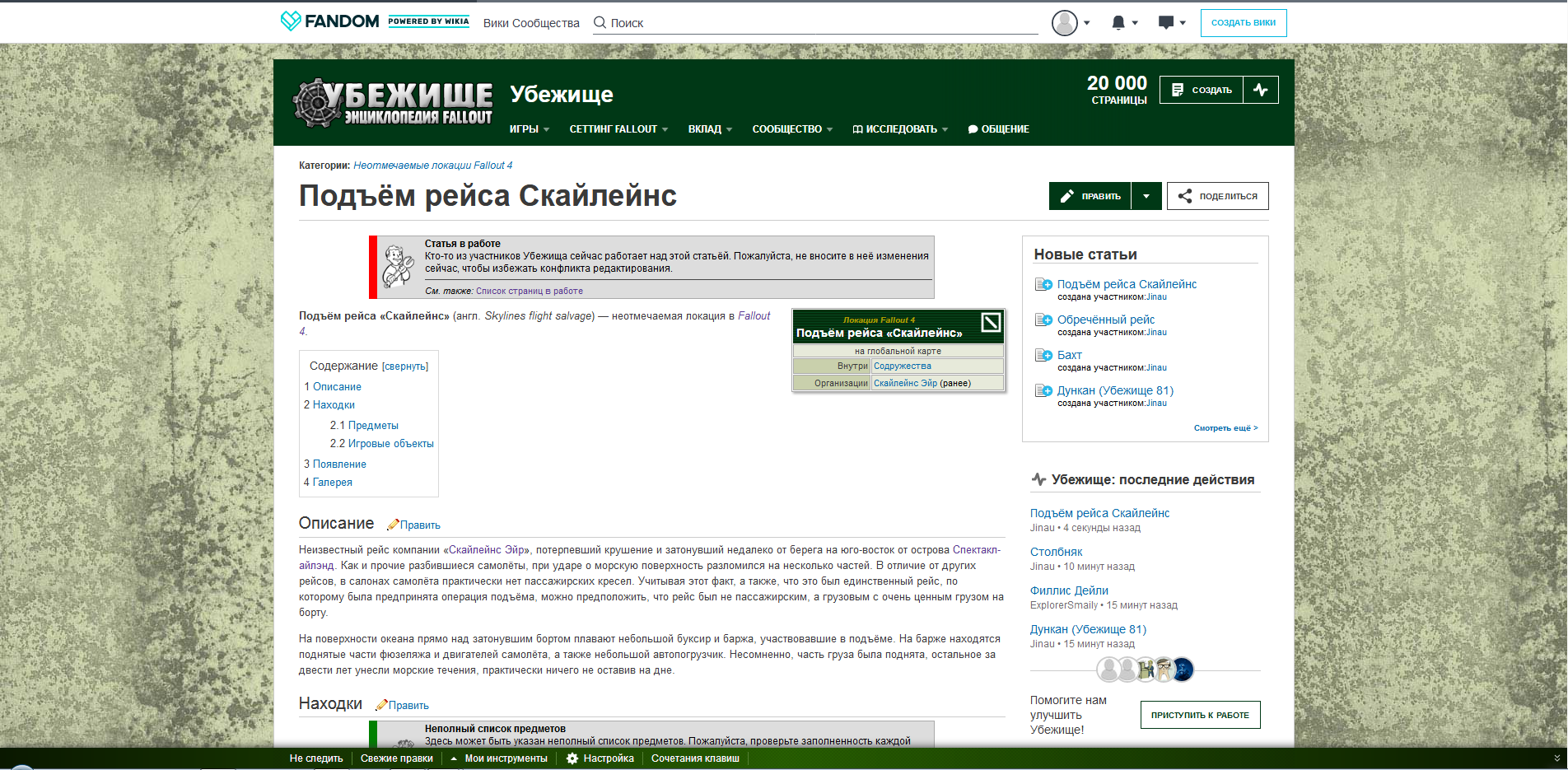Open Список страниц в работе link

(530, 291)
